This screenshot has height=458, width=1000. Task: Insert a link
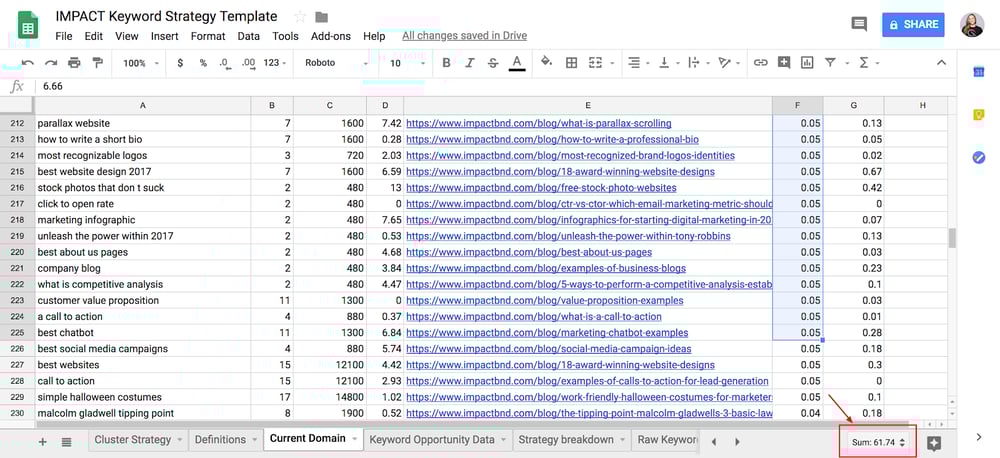click(760, 63)
